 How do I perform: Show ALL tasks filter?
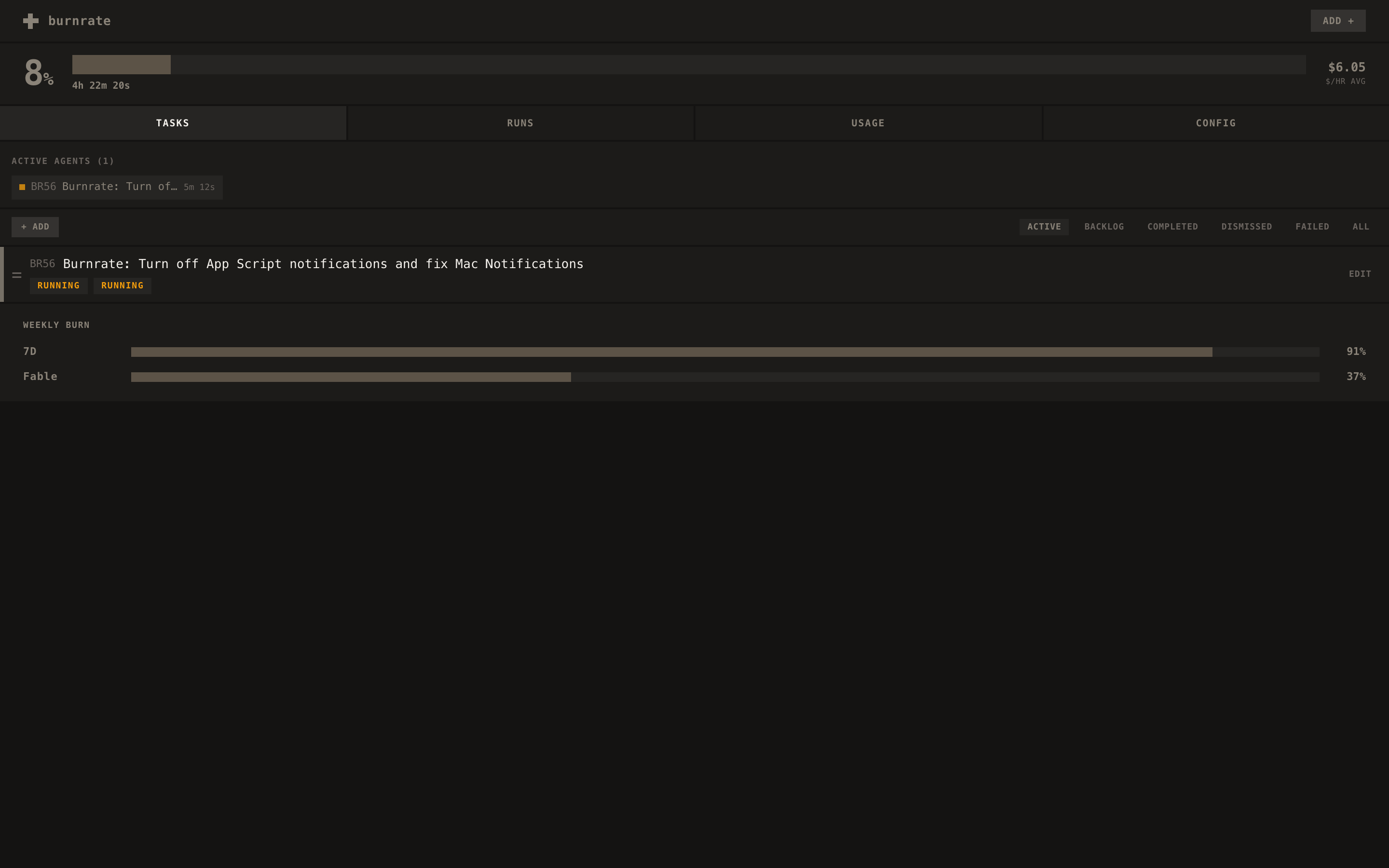1360,227
